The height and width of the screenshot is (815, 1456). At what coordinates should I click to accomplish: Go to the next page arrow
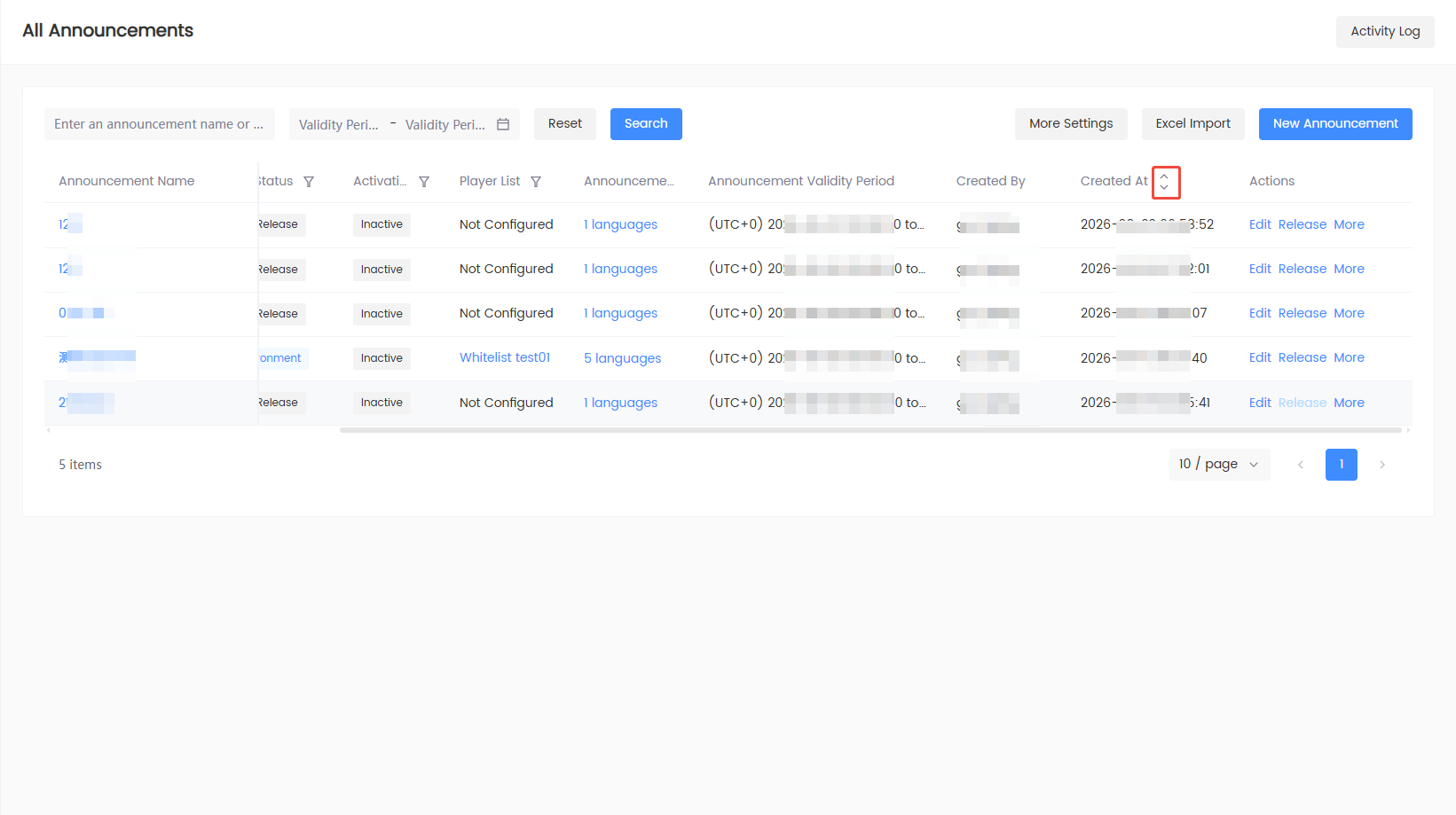click(1382, 465)
